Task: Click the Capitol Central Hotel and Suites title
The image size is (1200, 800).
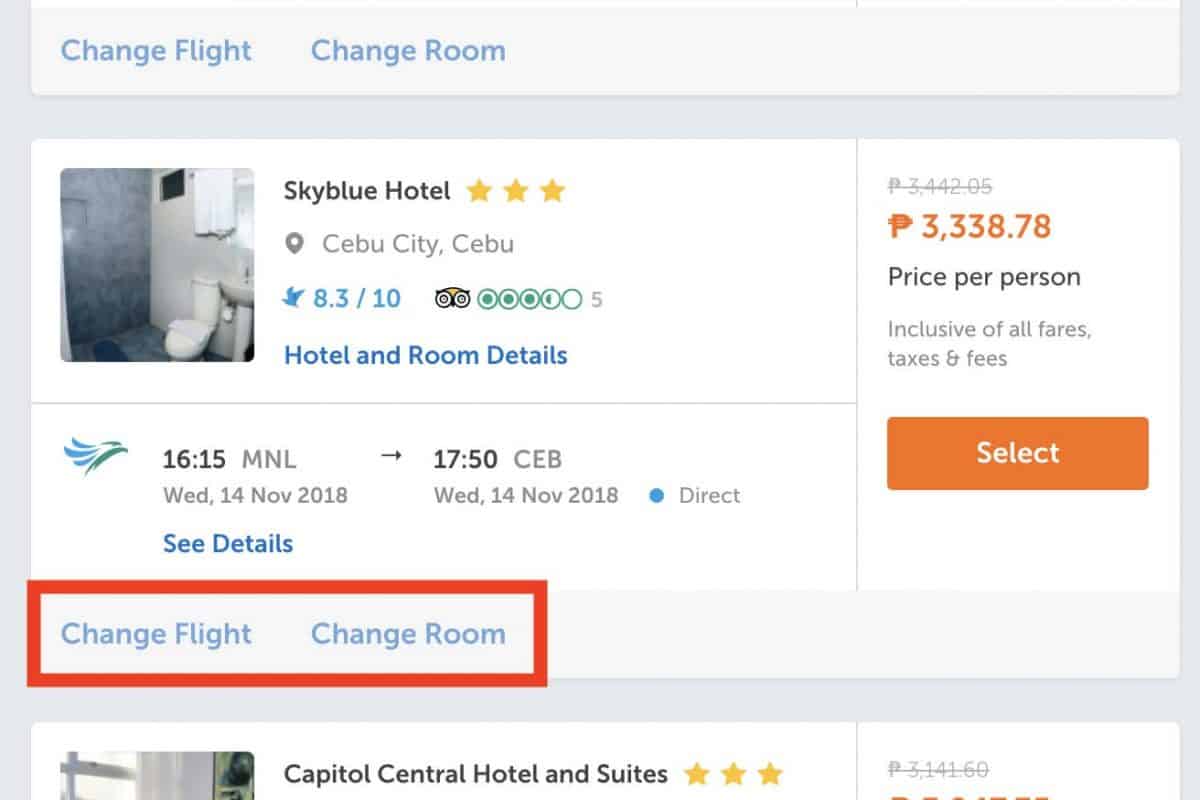Action: click(476, 774)
